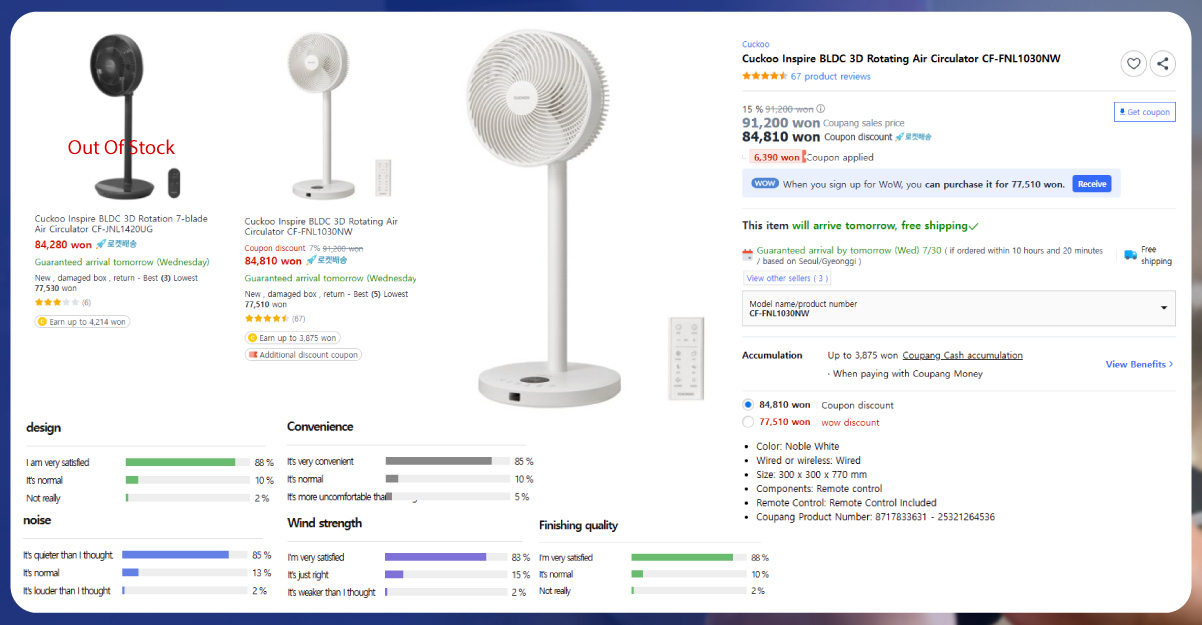Open the Model name/product number dropdown

tap(1162, 308)
